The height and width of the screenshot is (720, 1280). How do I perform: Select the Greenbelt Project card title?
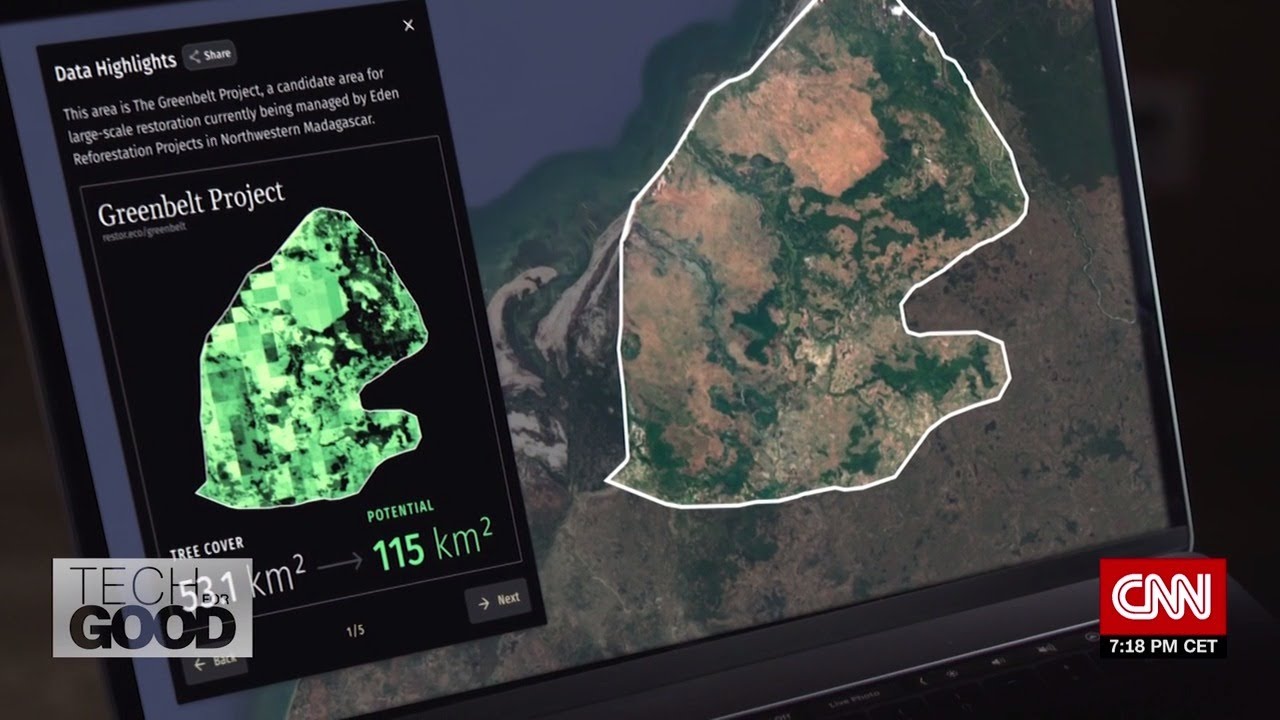click(x=190, y=206)
